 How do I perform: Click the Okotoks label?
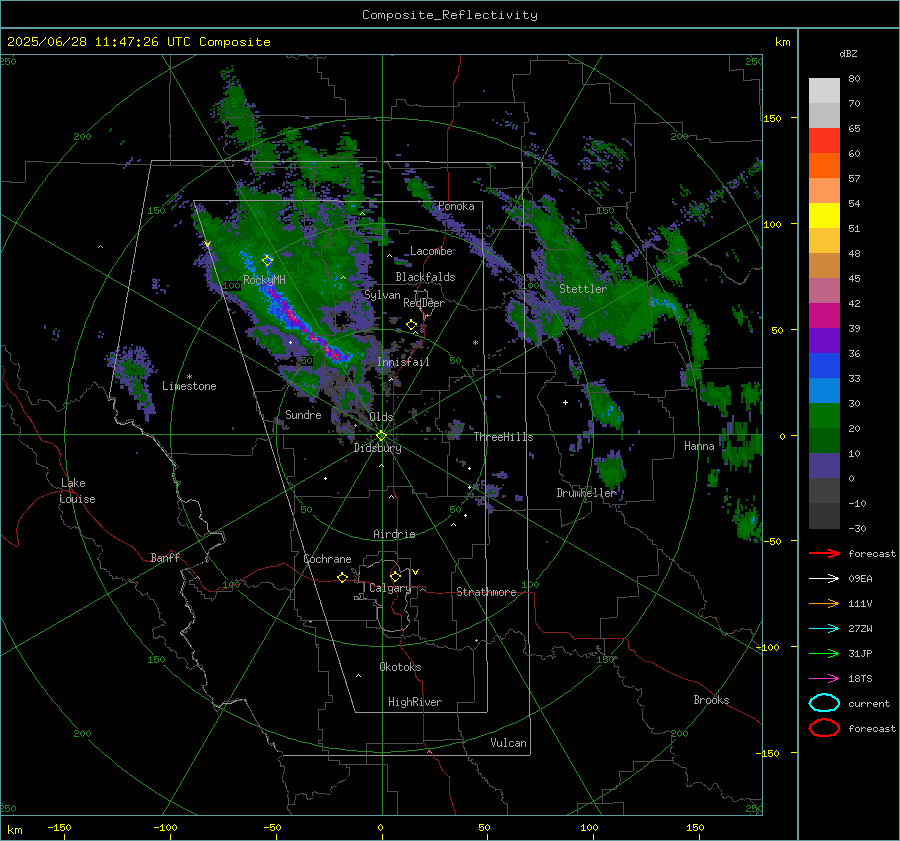click(x=400, y=667)
